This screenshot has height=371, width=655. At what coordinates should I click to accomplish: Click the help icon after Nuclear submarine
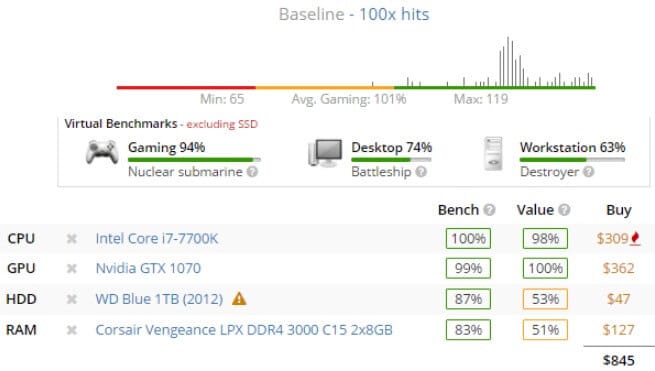tap(252, 172)
